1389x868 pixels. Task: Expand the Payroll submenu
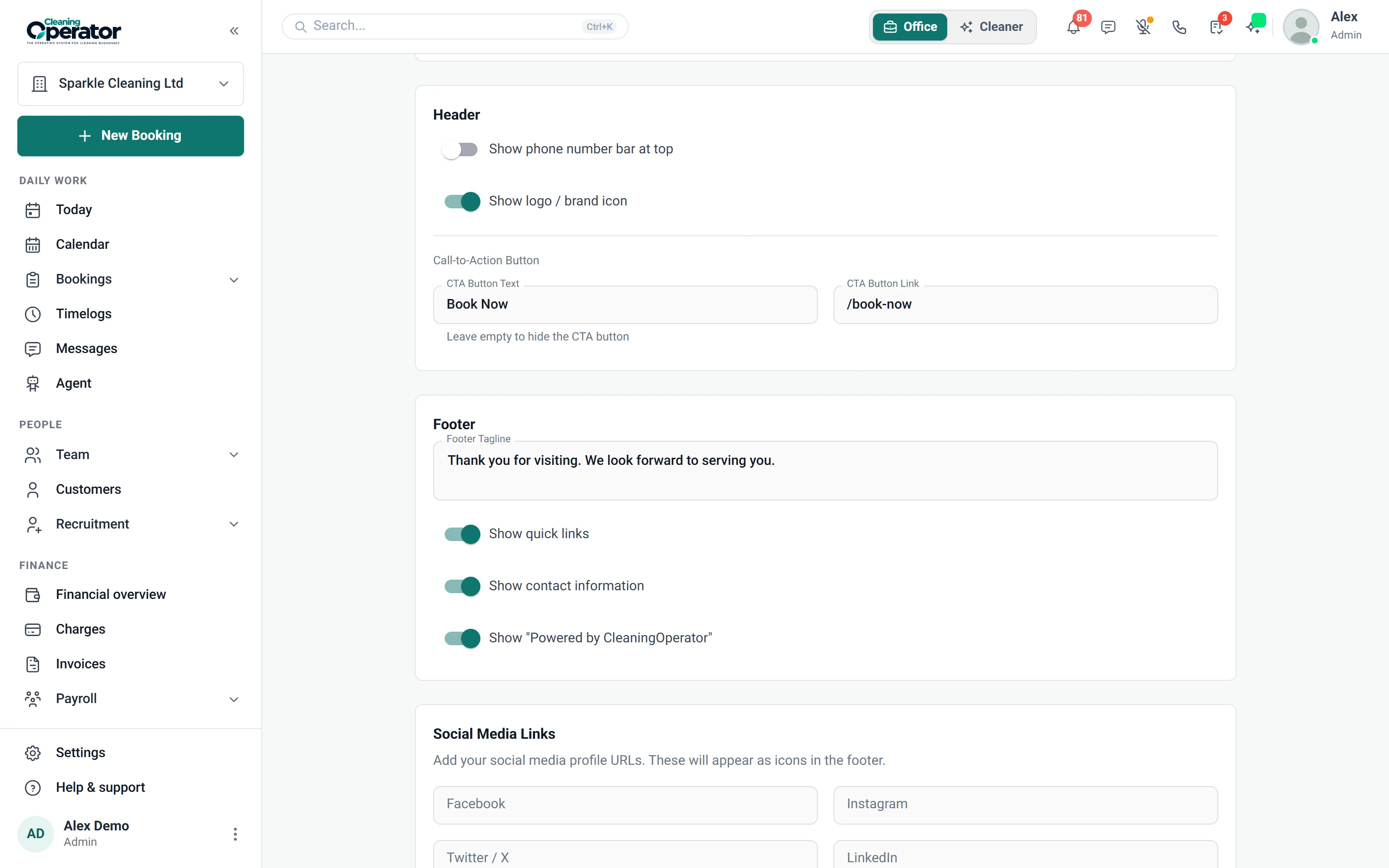pos(233,699)
